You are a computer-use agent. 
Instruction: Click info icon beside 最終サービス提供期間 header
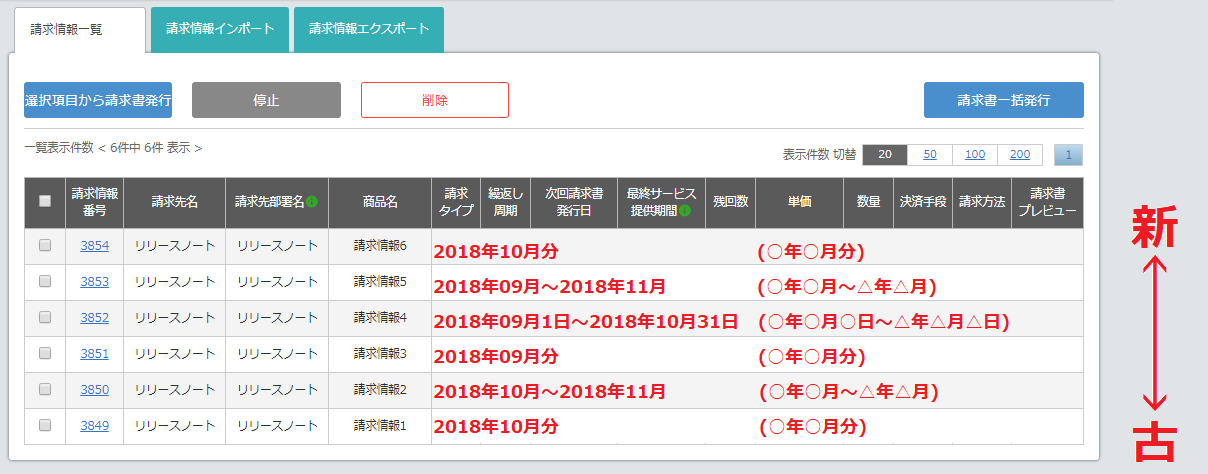pyautogui.click(x=685, y=211)
